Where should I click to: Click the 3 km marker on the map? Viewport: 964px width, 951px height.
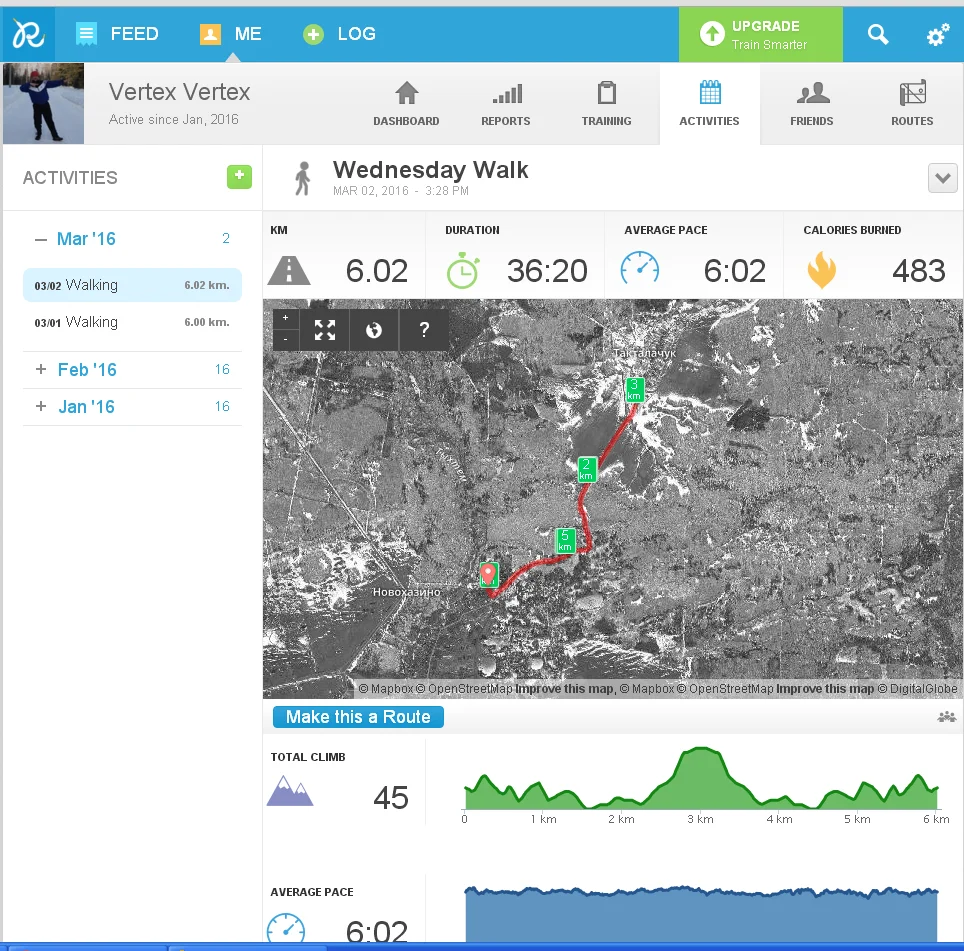coord(634,390)
